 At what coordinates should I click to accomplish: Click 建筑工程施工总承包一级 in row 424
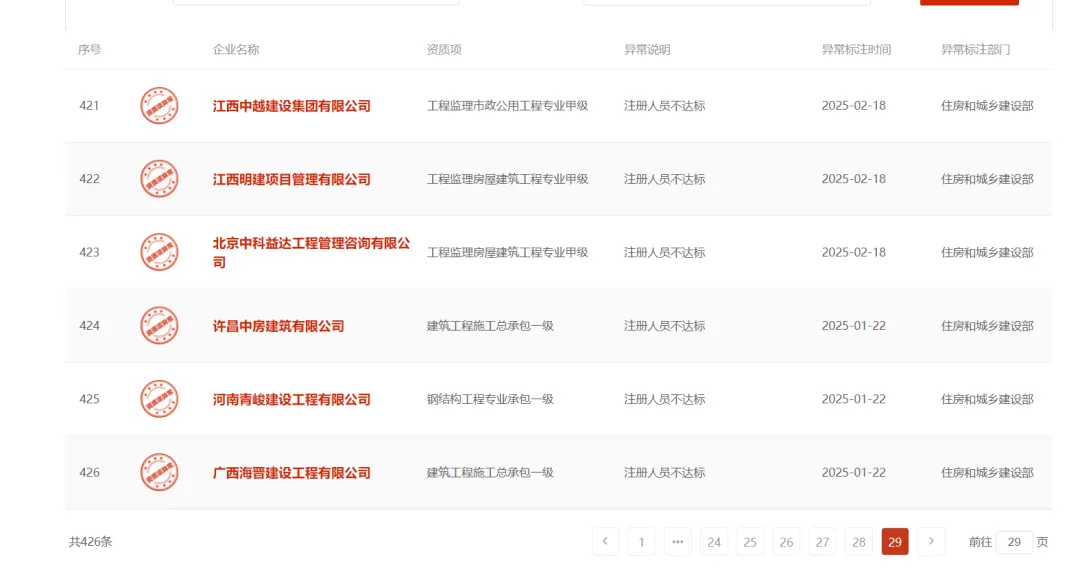490,326
